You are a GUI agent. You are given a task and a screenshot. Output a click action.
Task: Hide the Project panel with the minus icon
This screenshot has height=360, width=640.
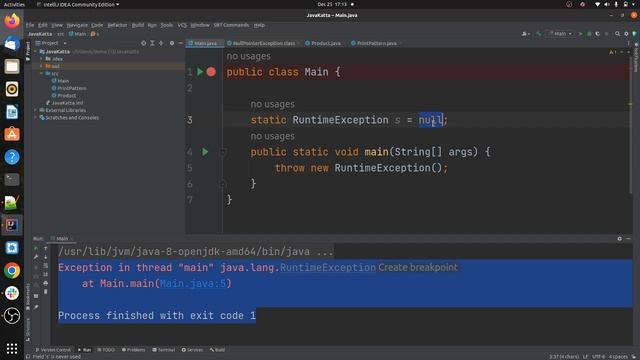[x=180, y=43]
